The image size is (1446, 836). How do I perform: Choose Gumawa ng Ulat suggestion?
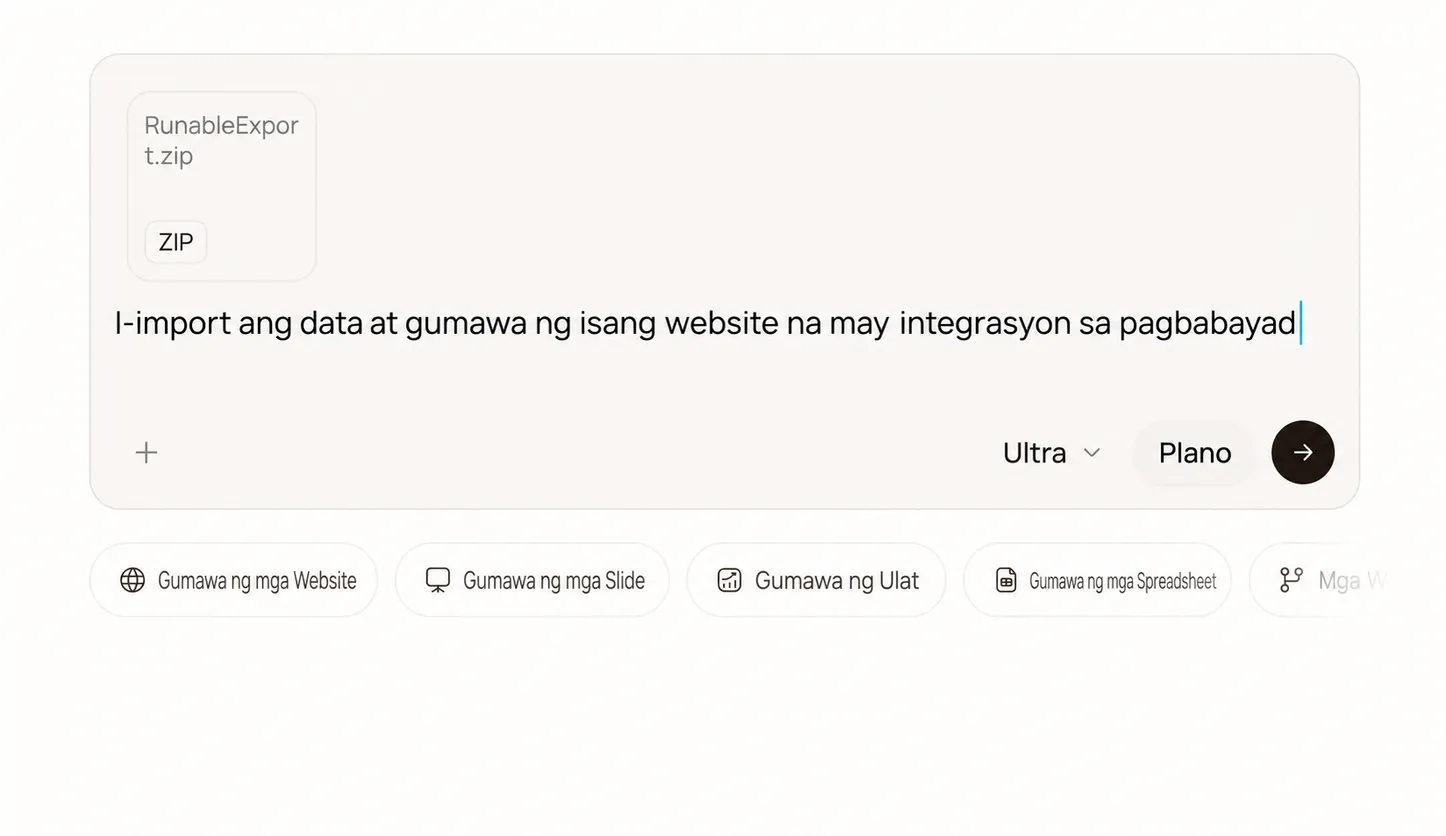(x=816, y=580)
